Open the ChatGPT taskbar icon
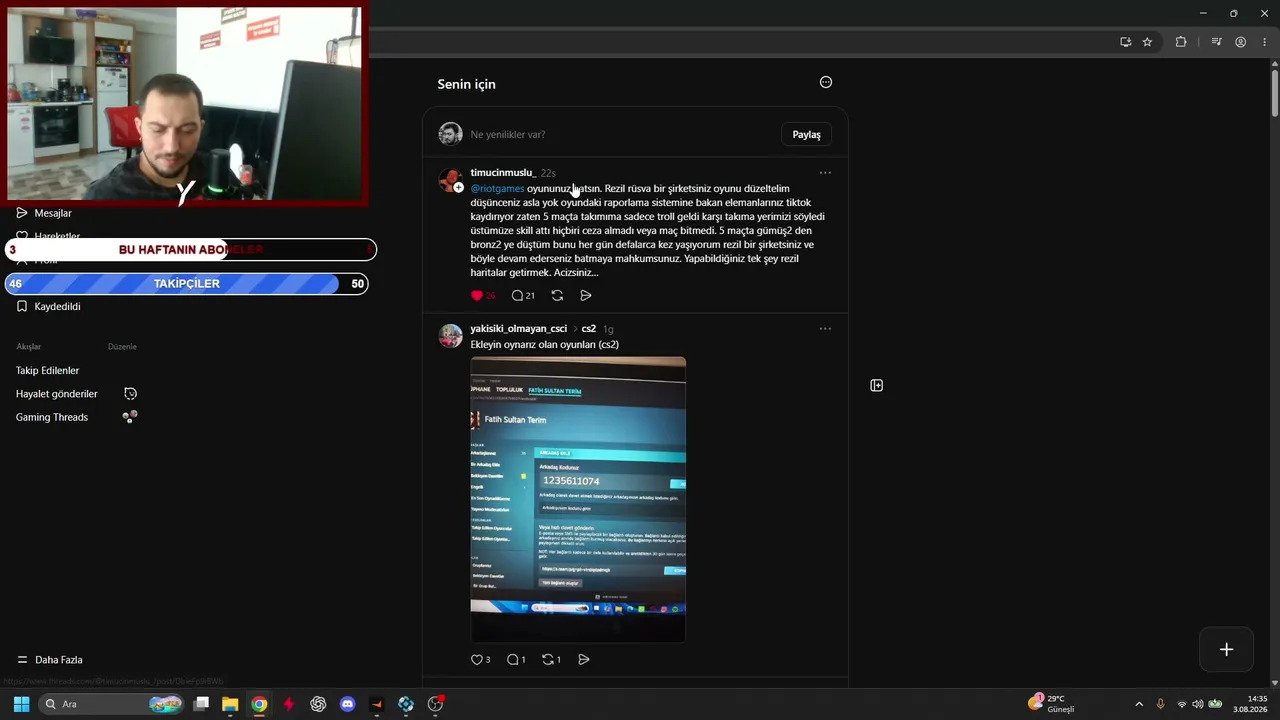 click(318, 704)
